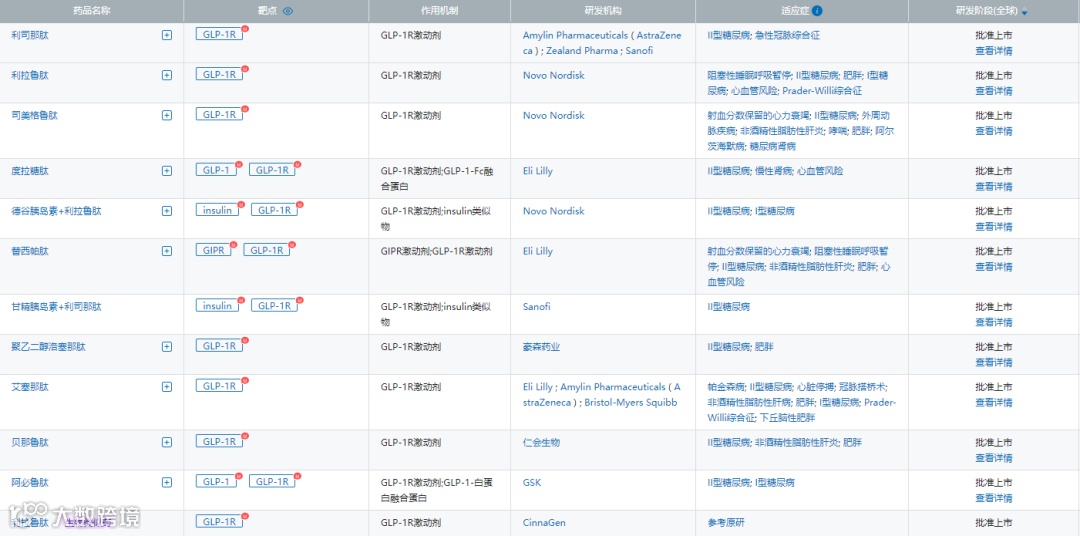Viewport: 1080px width, 536px height.
Task: Click indication text 参考原研
Action: point(726,522)
